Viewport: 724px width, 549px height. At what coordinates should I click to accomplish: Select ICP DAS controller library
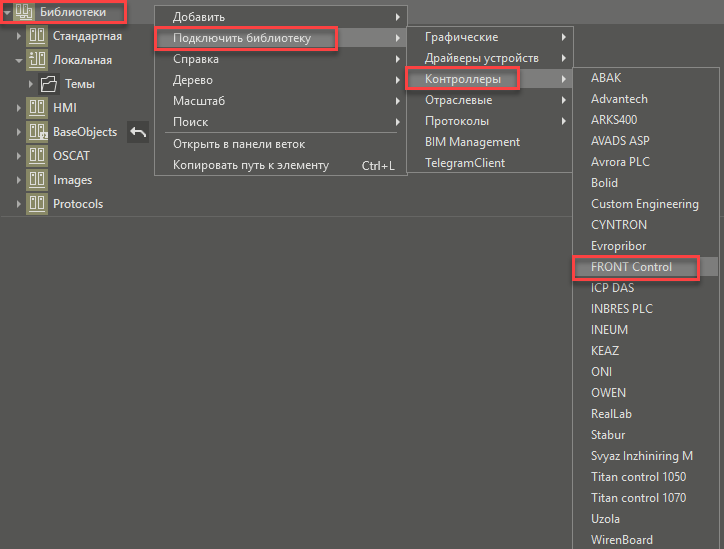pos(646,288)
